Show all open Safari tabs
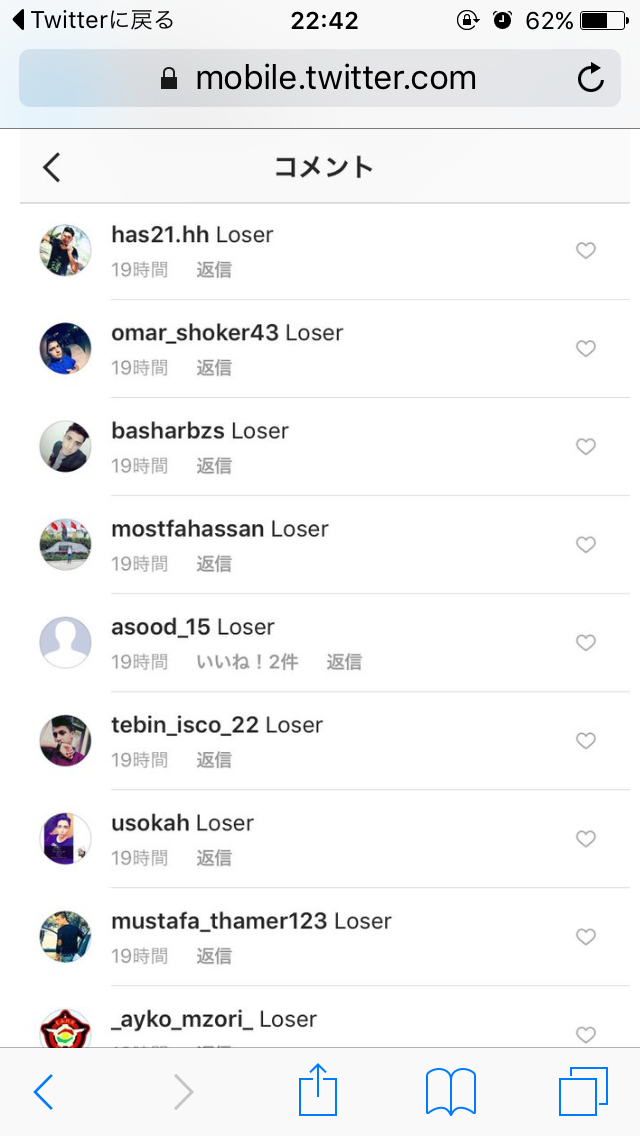Image resolution: width=640 pixels, height=1136 pixels. (x=583, y=1091)
